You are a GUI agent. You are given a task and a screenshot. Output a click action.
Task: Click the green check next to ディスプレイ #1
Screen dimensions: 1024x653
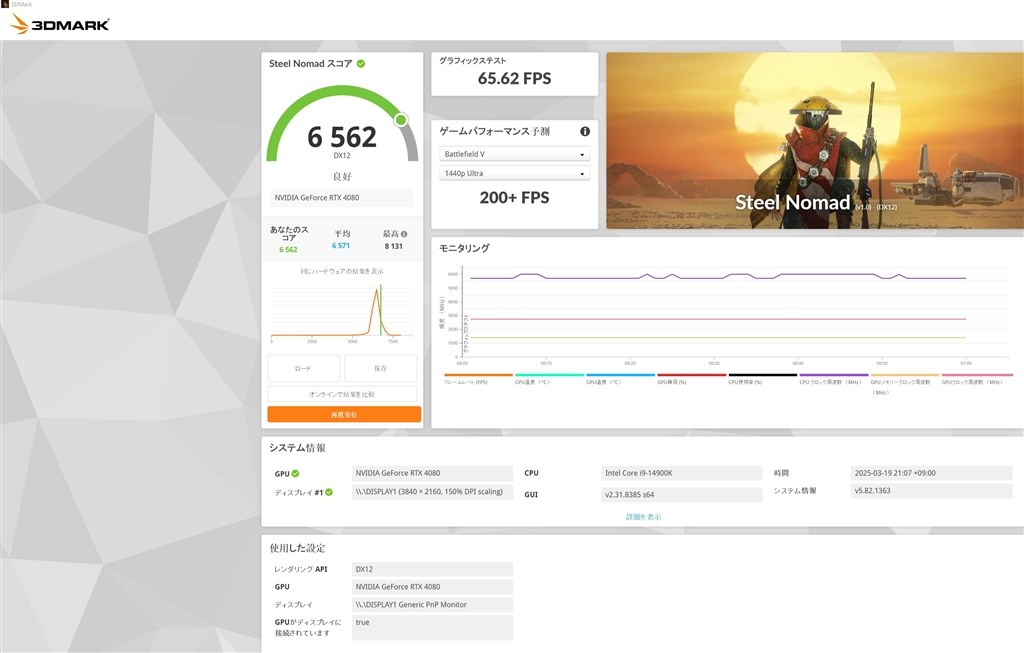(329, 492)
